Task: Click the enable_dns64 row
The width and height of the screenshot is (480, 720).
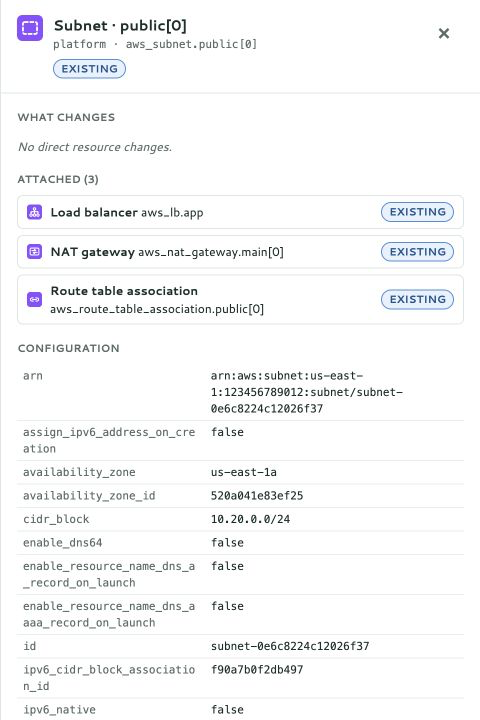Action: click(x=240, y=542)
